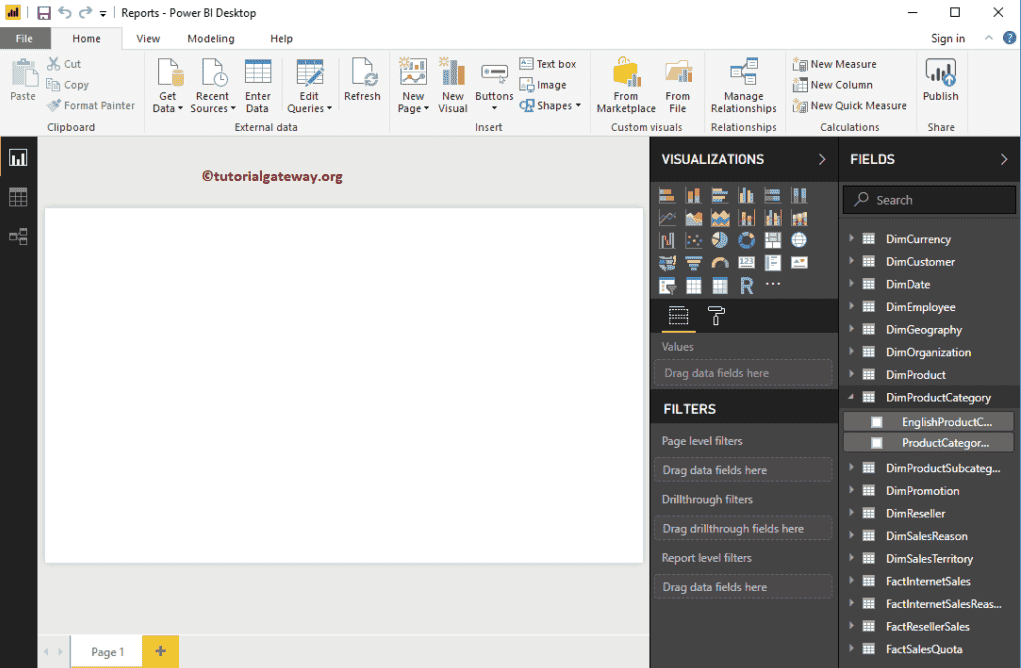Screen dimensions: 1021x668
Task: Open Relationships view in left sidebar
Action: [x=18, y=237]
